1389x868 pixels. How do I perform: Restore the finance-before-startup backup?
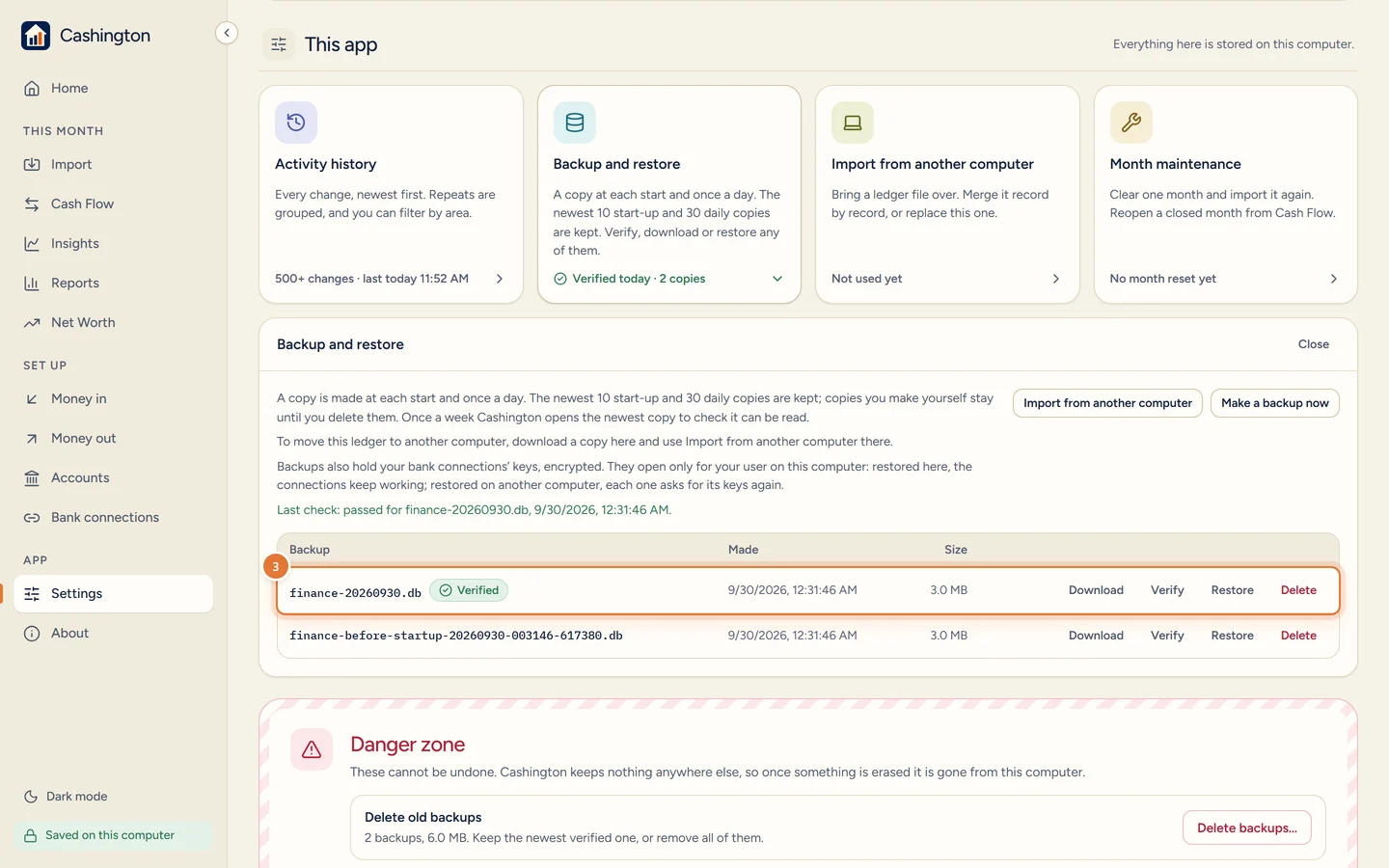click(1233, 636)
